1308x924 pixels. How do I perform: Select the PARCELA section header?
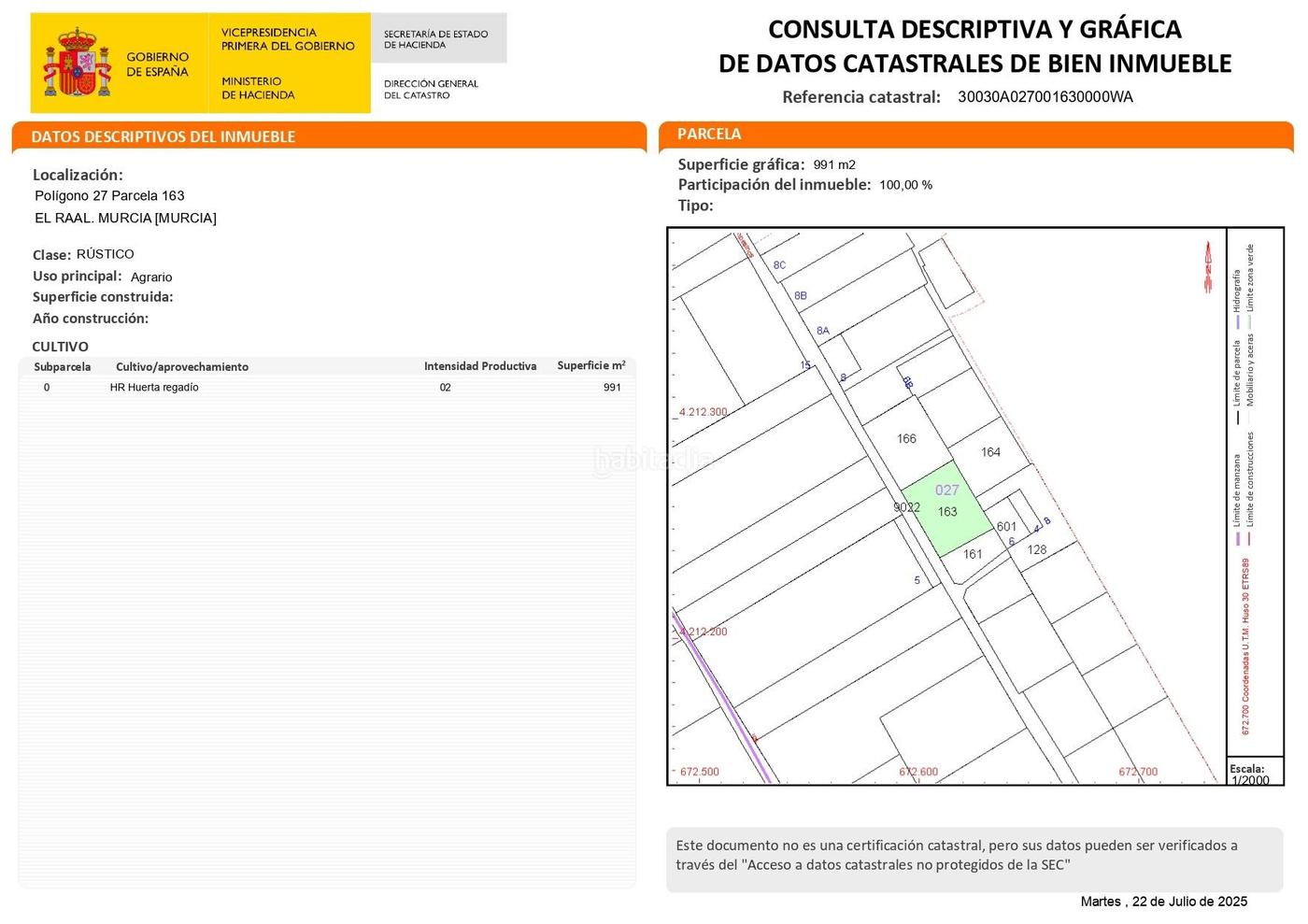point(709,135)
